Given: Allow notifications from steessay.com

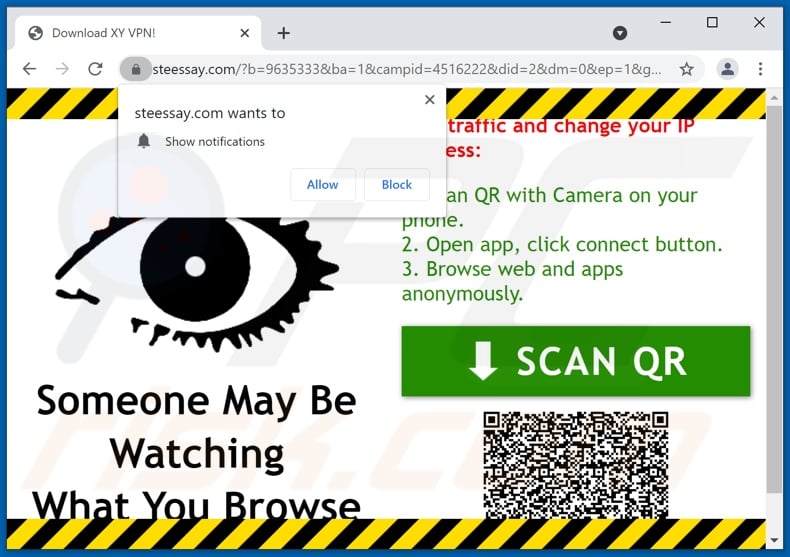Looking at the screenshot, I should tap(322, 185).
